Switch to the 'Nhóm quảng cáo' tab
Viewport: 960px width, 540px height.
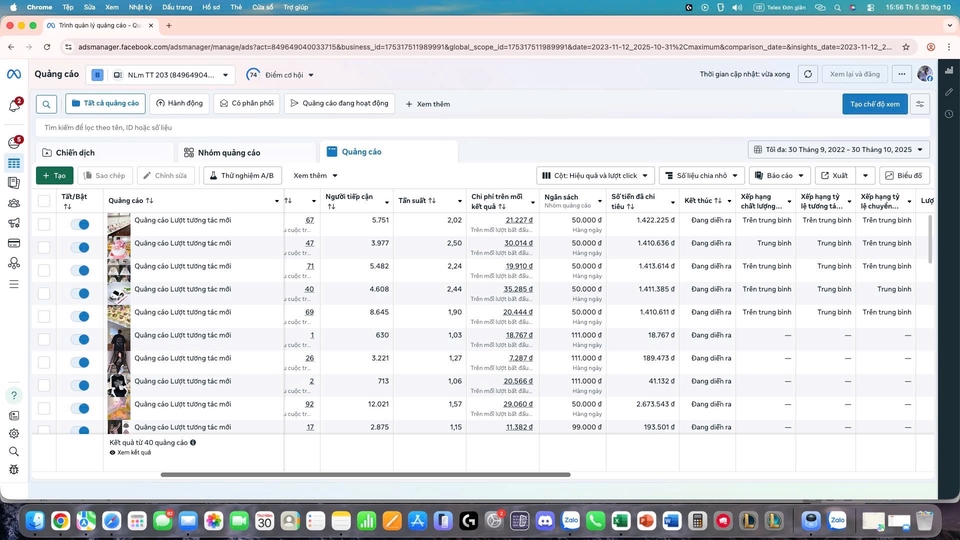[x=222, y=152]
